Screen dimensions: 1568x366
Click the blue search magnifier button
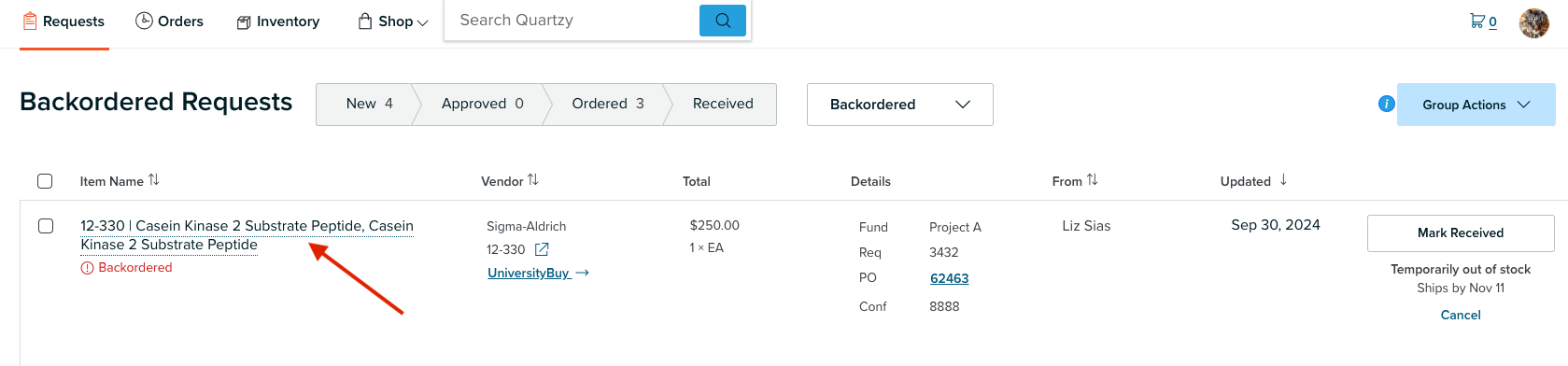coord(722,21)
